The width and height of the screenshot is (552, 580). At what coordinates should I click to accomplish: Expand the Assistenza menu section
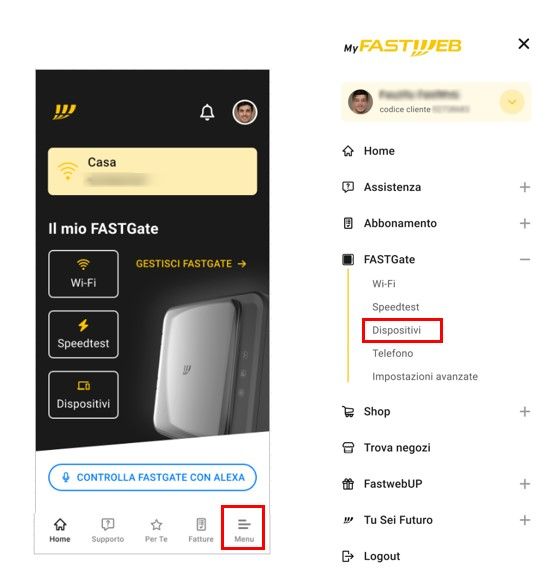pos(525,187)
